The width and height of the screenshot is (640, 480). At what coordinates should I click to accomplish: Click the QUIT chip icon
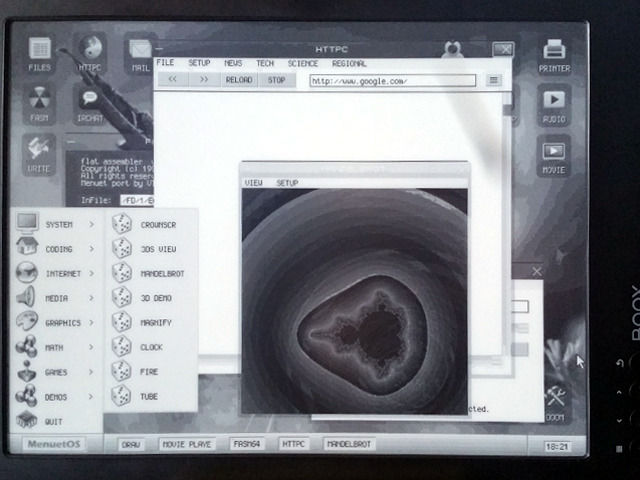[27, 420]
